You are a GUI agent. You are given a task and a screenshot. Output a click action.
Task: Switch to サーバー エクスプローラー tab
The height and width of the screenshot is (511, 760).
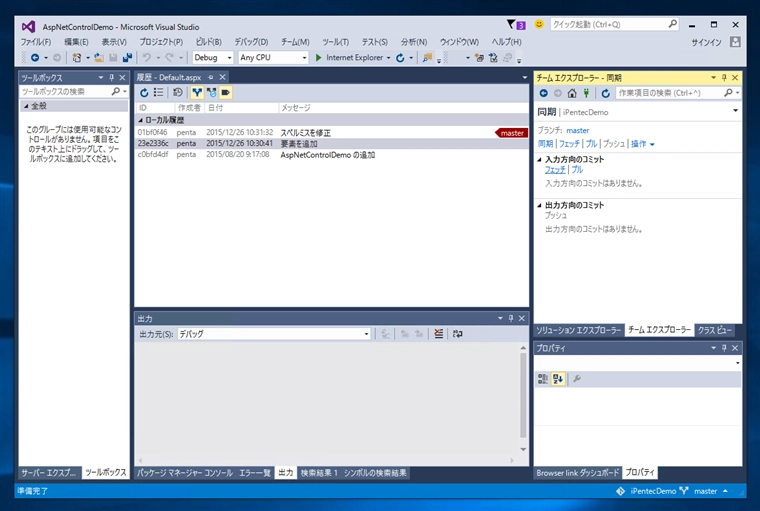48,473
